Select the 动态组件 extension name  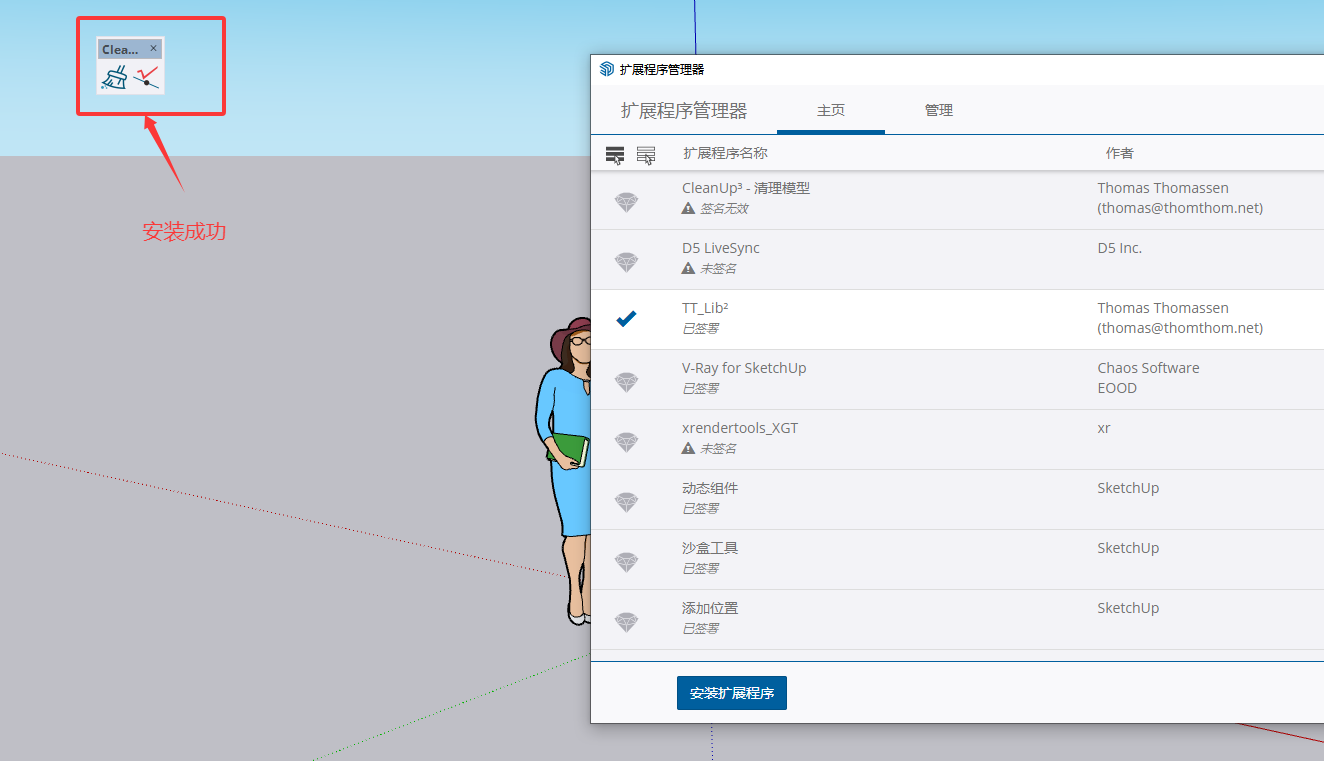click(x=710, y=488)
